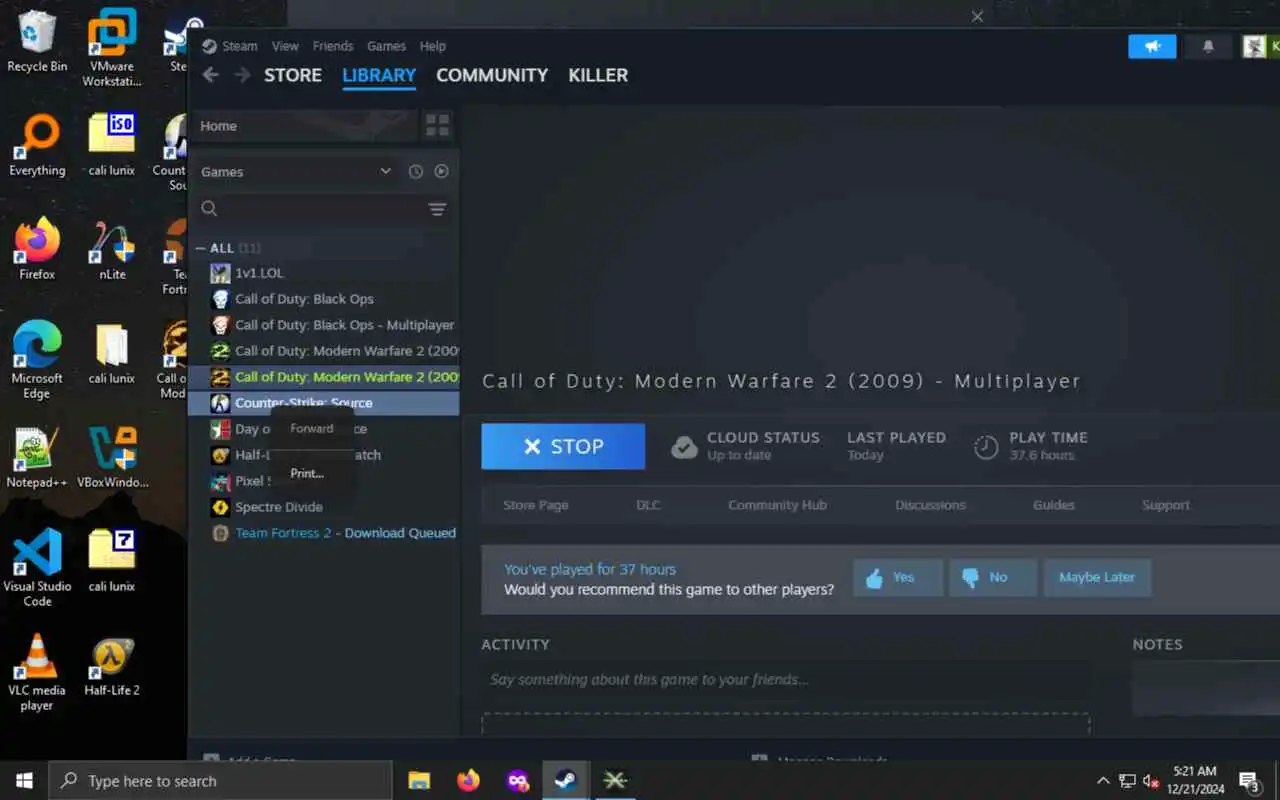This screenshot has width=1280, height=800.
Task: Sort games by recent activity clock icon
Action: click(x=416, y=172)
